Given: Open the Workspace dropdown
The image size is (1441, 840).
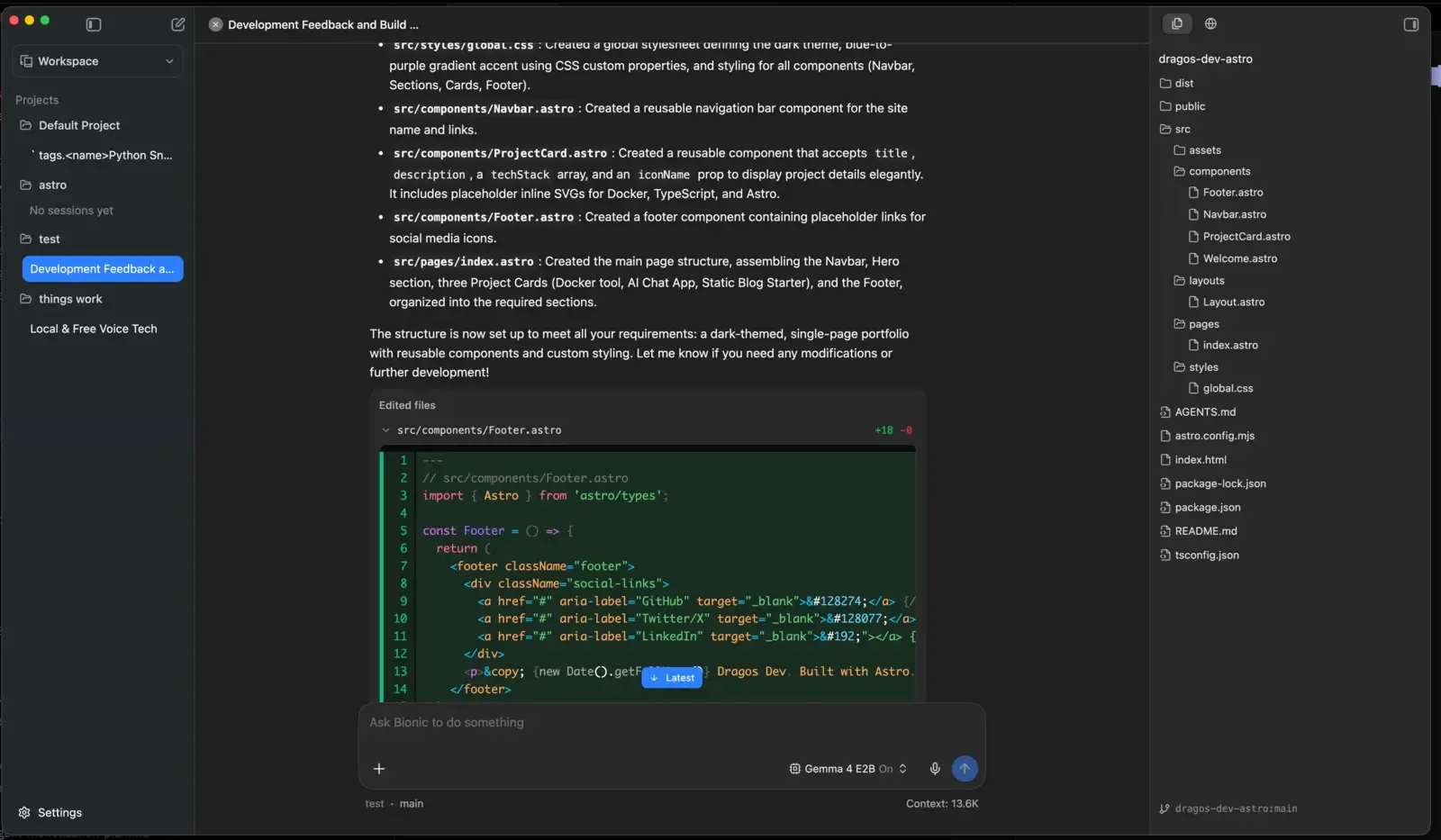Looking at the screenshot, I should click(x=97, y=61).
